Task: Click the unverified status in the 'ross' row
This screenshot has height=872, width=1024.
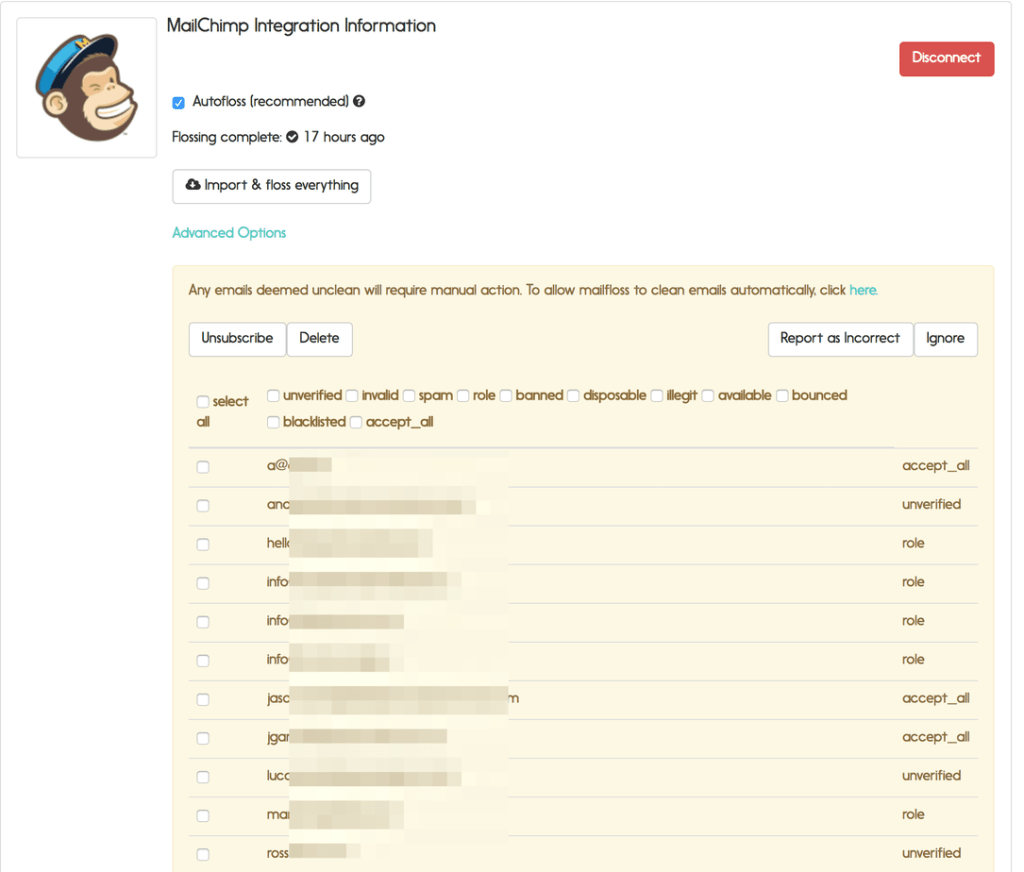Action: coord(931,853)
